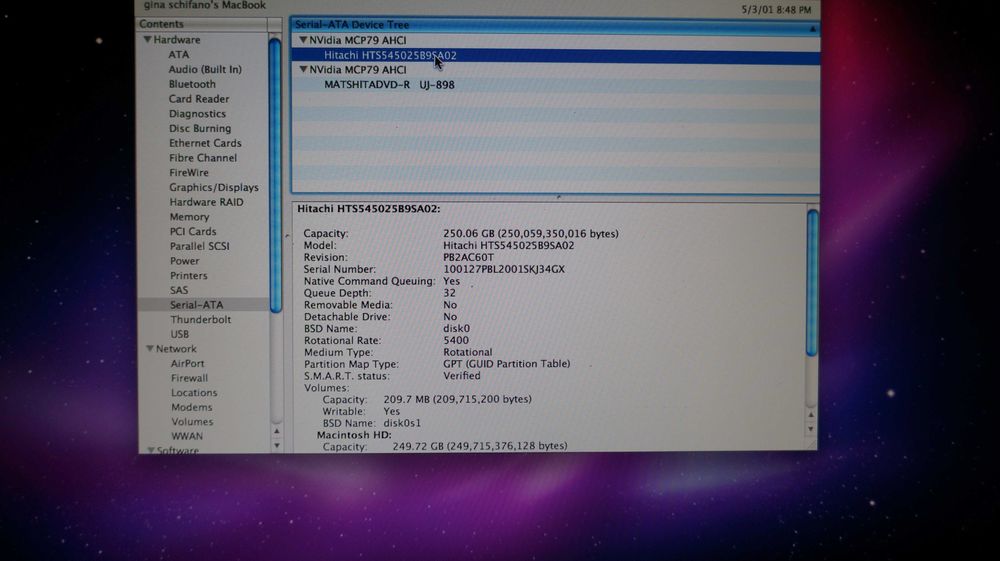Viewport: 1000px width, 561px height.
Task: Select Printers in the sidebar
Action: pos(189,275)
